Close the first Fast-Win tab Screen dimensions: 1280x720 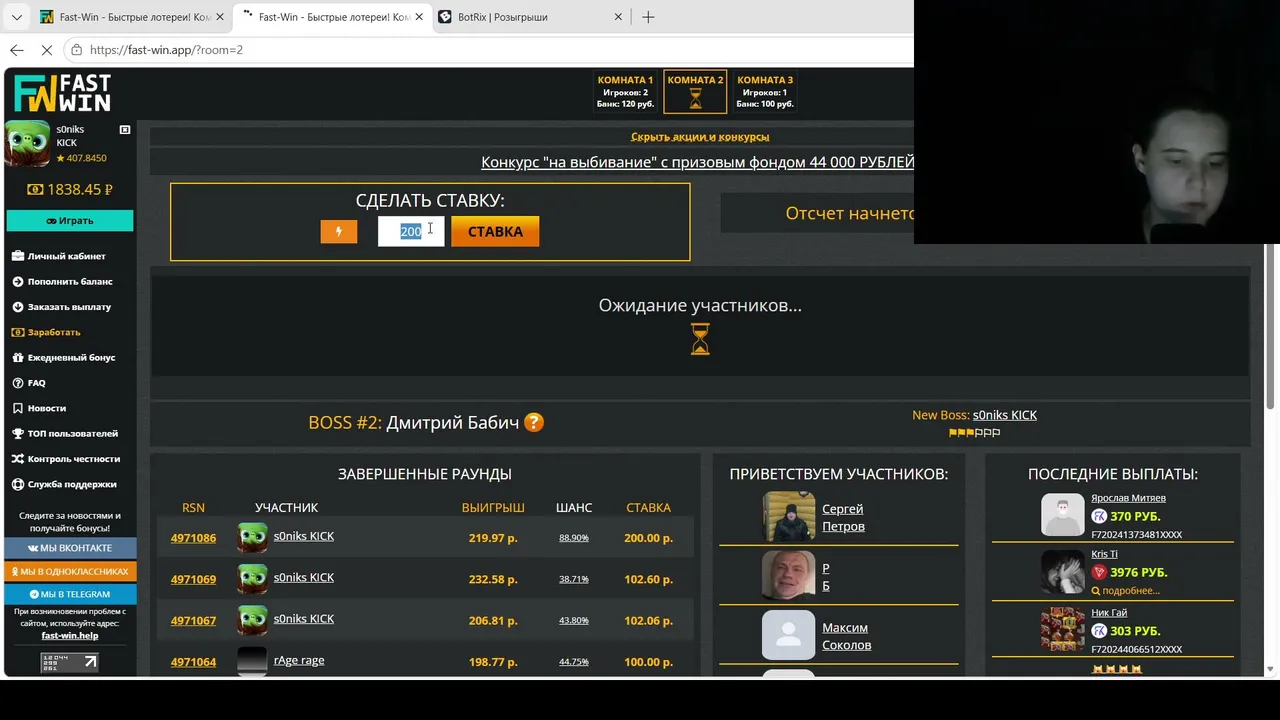pos(220,17)
